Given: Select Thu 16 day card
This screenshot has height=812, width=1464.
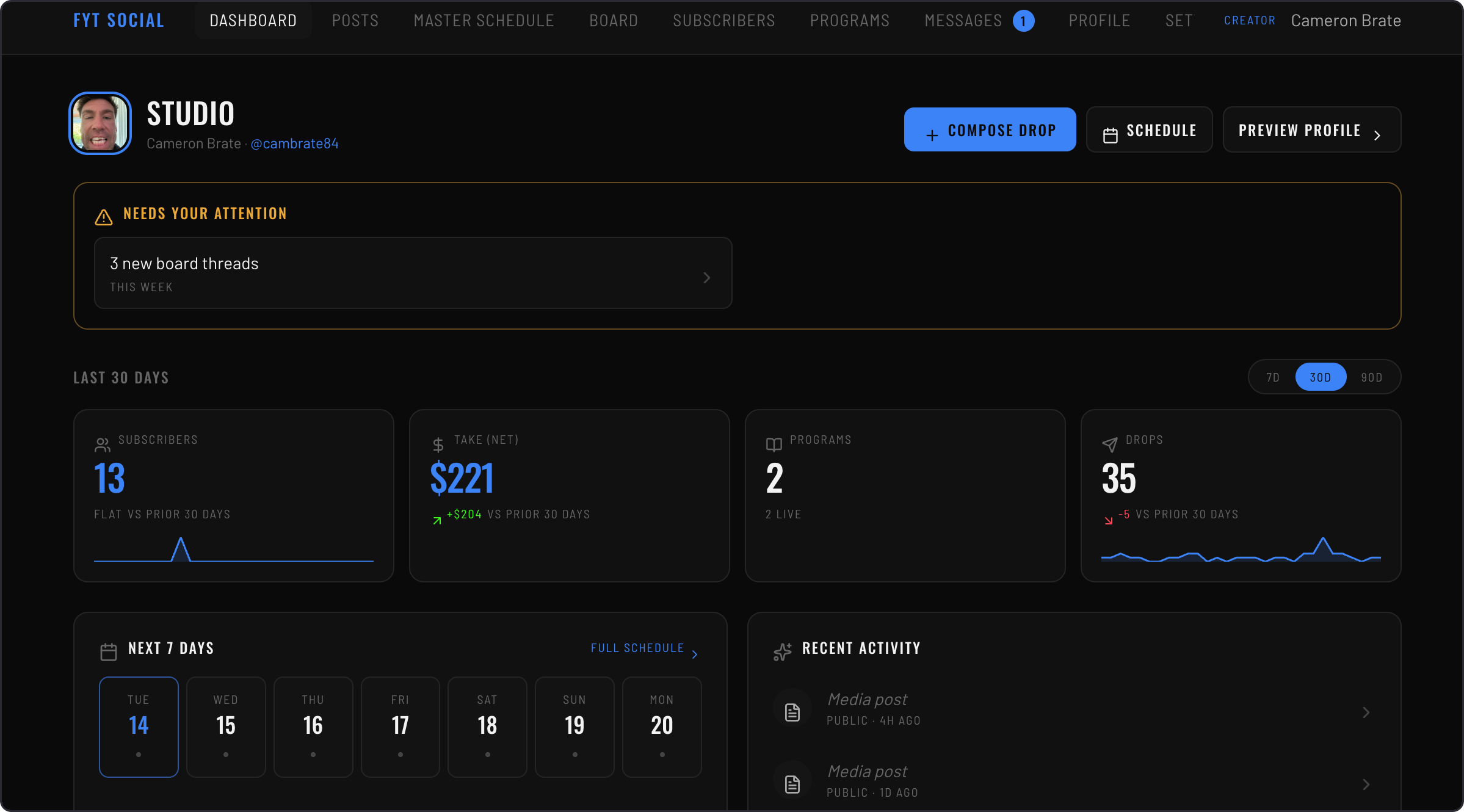Looking at the screenshot, I should [x=313, y=727].
